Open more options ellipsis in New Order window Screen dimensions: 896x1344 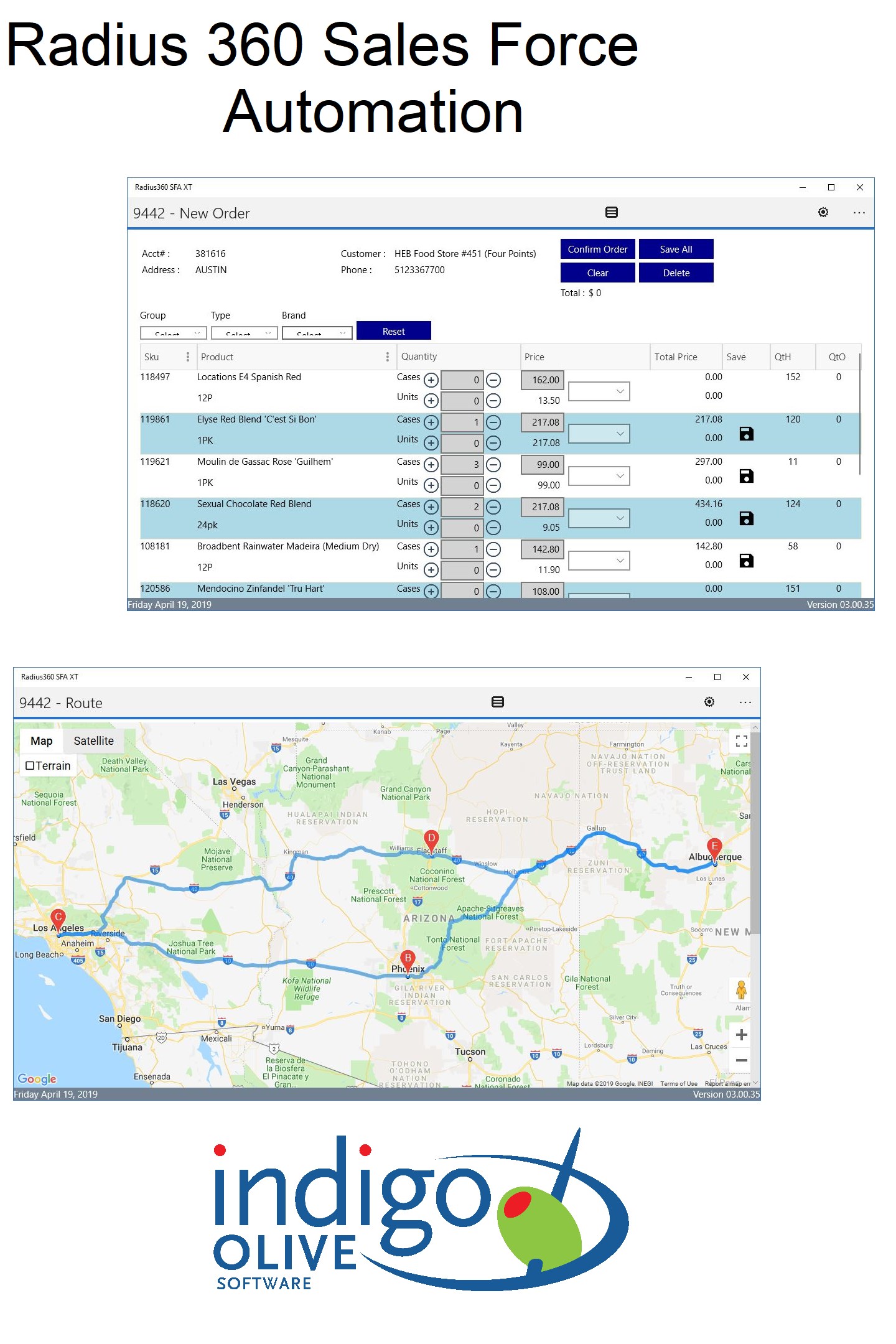pos(859,212)
